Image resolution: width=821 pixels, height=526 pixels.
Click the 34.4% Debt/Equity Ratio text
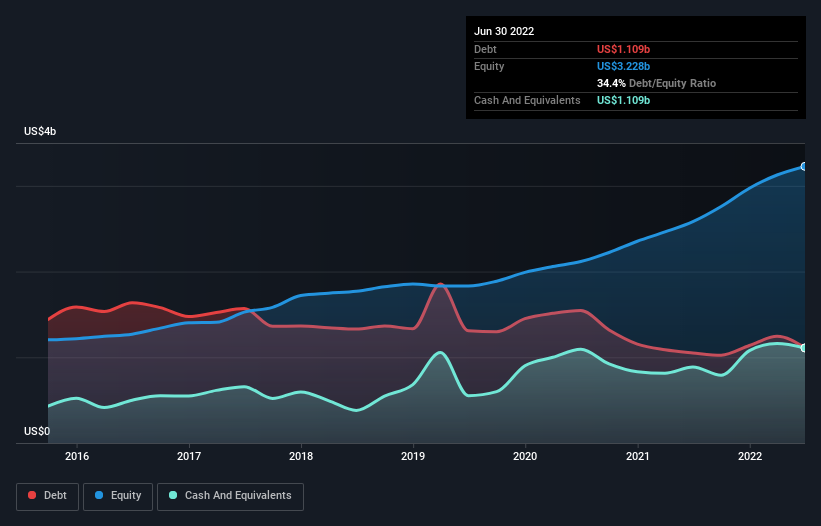point(656,83)
